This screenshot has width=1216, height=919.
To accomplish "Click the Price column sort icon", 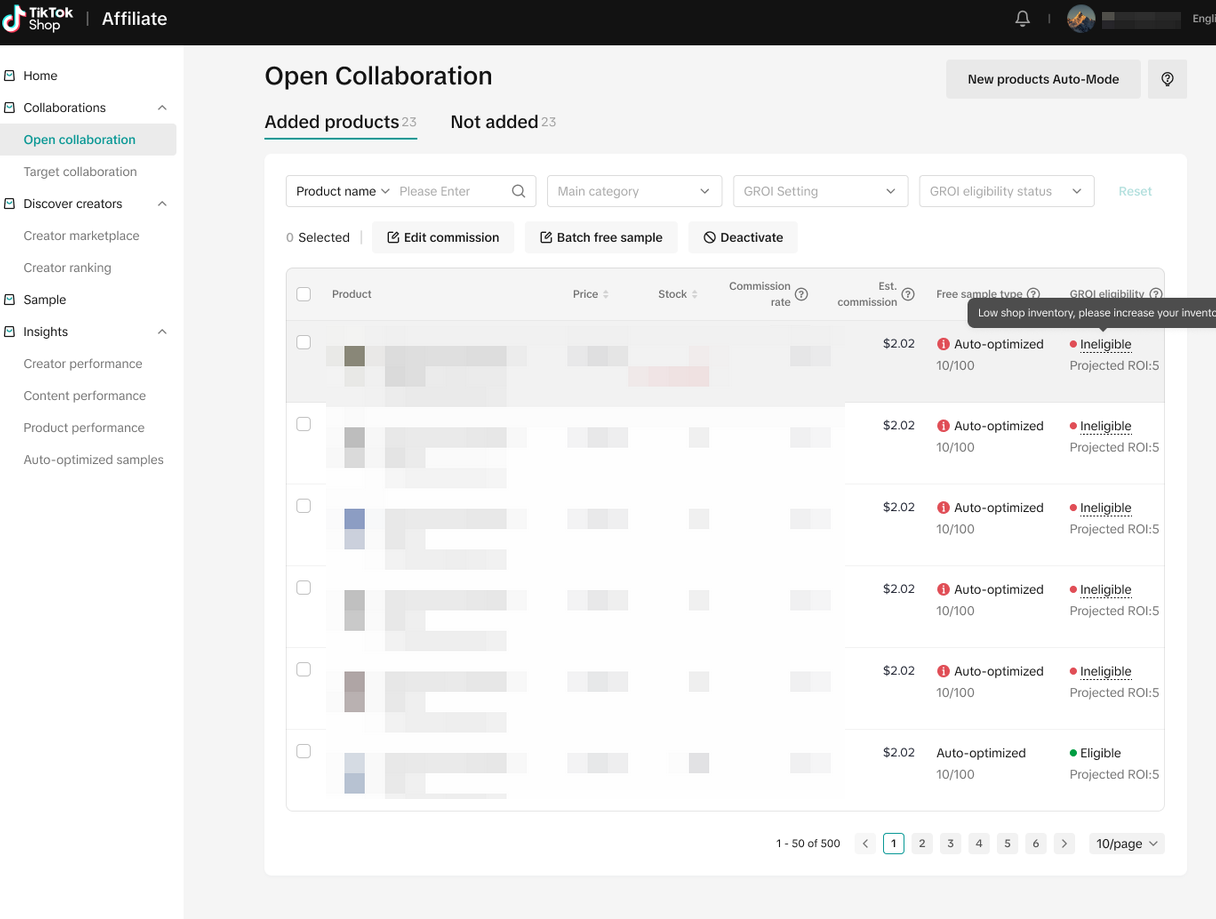I will tap(606, 294).
